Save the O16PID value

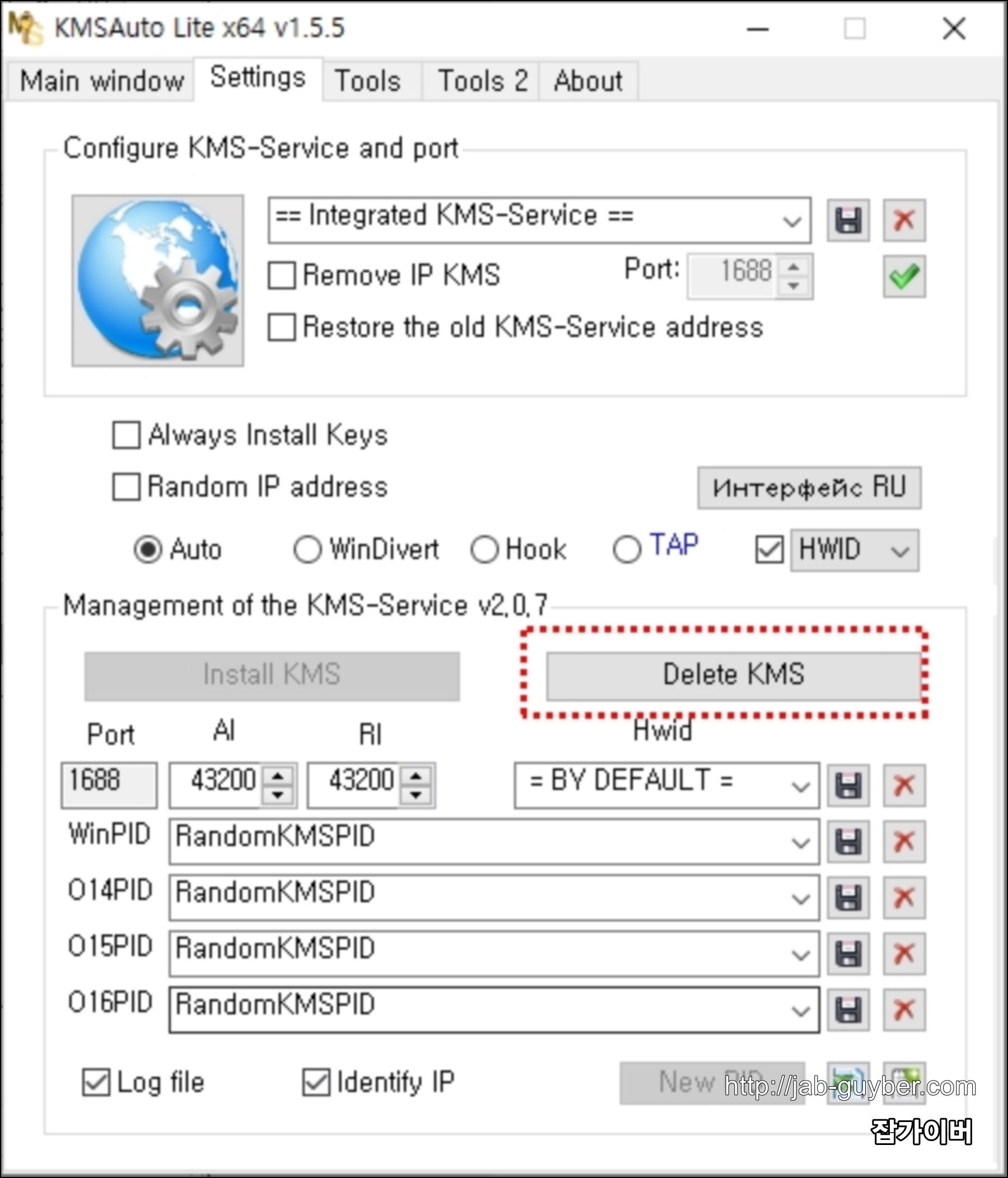[x=848, y=1009]
